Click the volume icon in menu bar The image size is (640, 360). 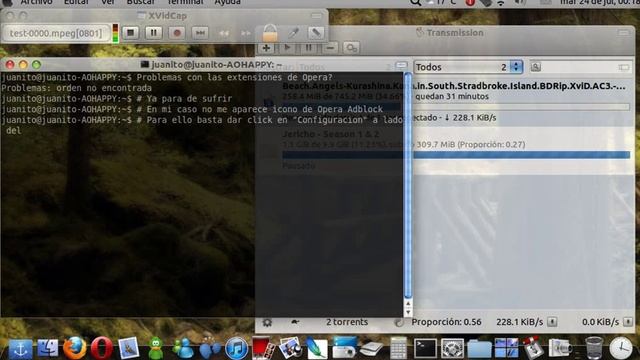[520, 2]
